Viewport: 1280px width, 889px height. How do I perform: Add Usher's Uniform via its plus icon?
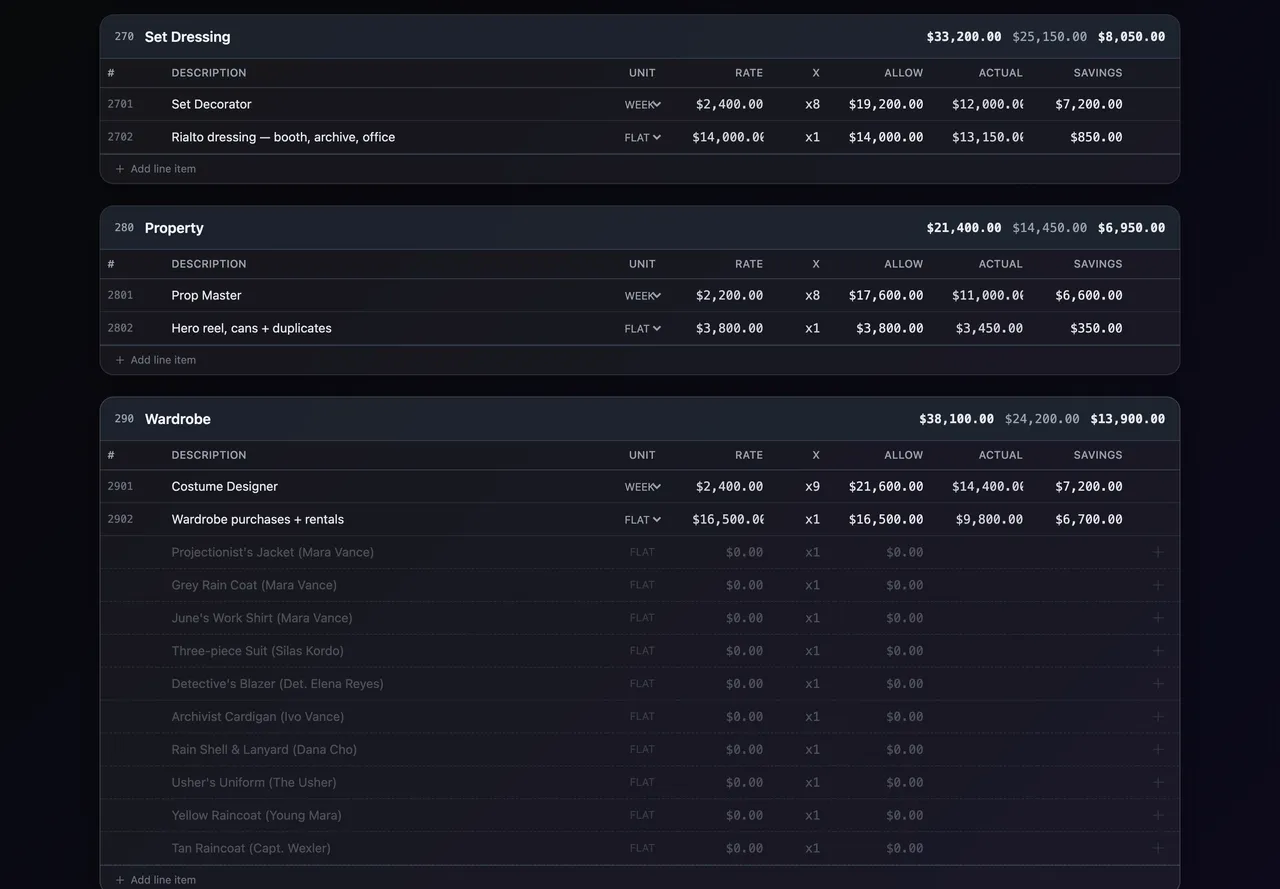click(1158, 782)
